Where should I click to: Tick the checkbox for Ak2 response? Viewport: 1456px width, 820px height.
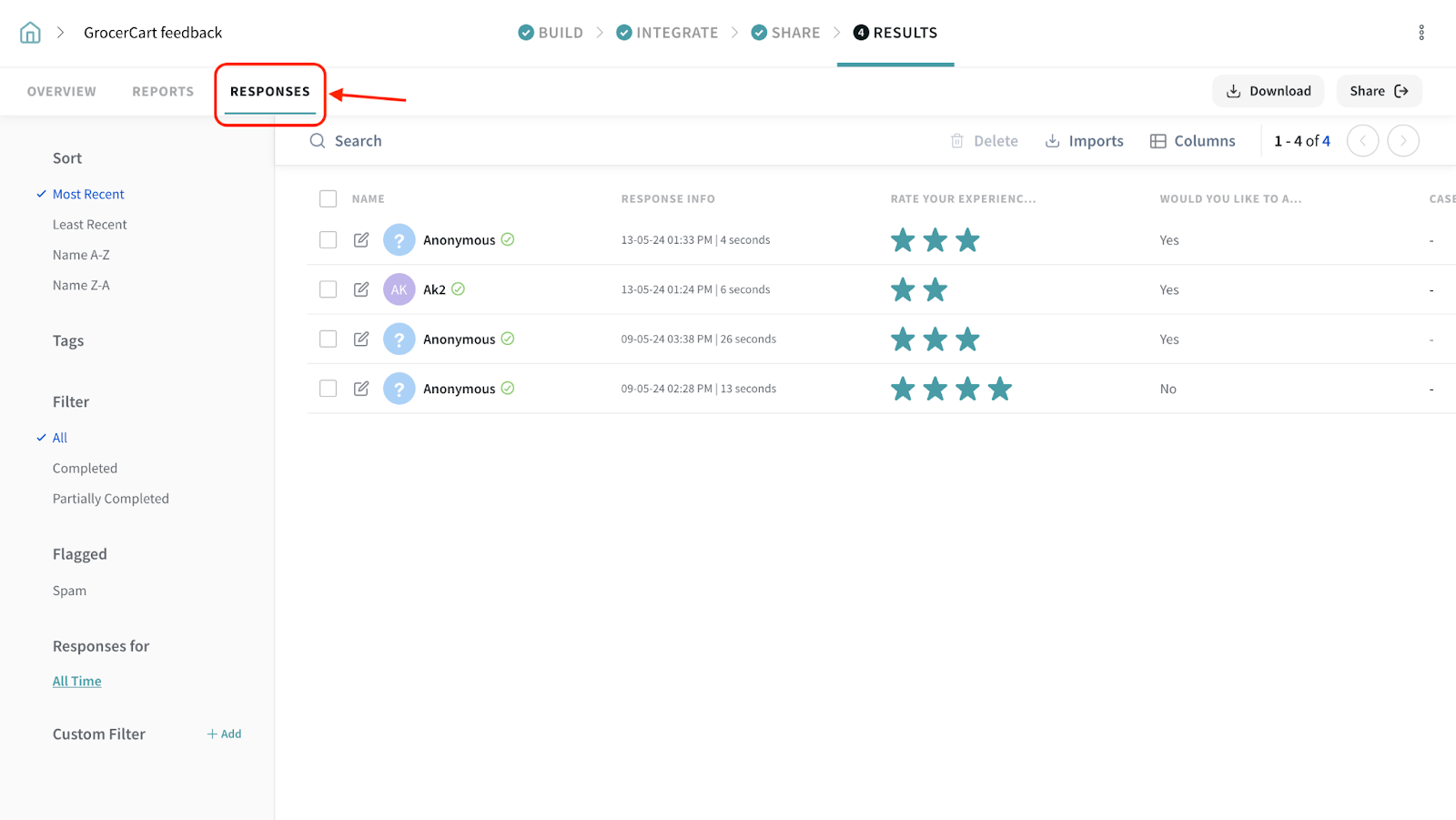tap(329, 289)
